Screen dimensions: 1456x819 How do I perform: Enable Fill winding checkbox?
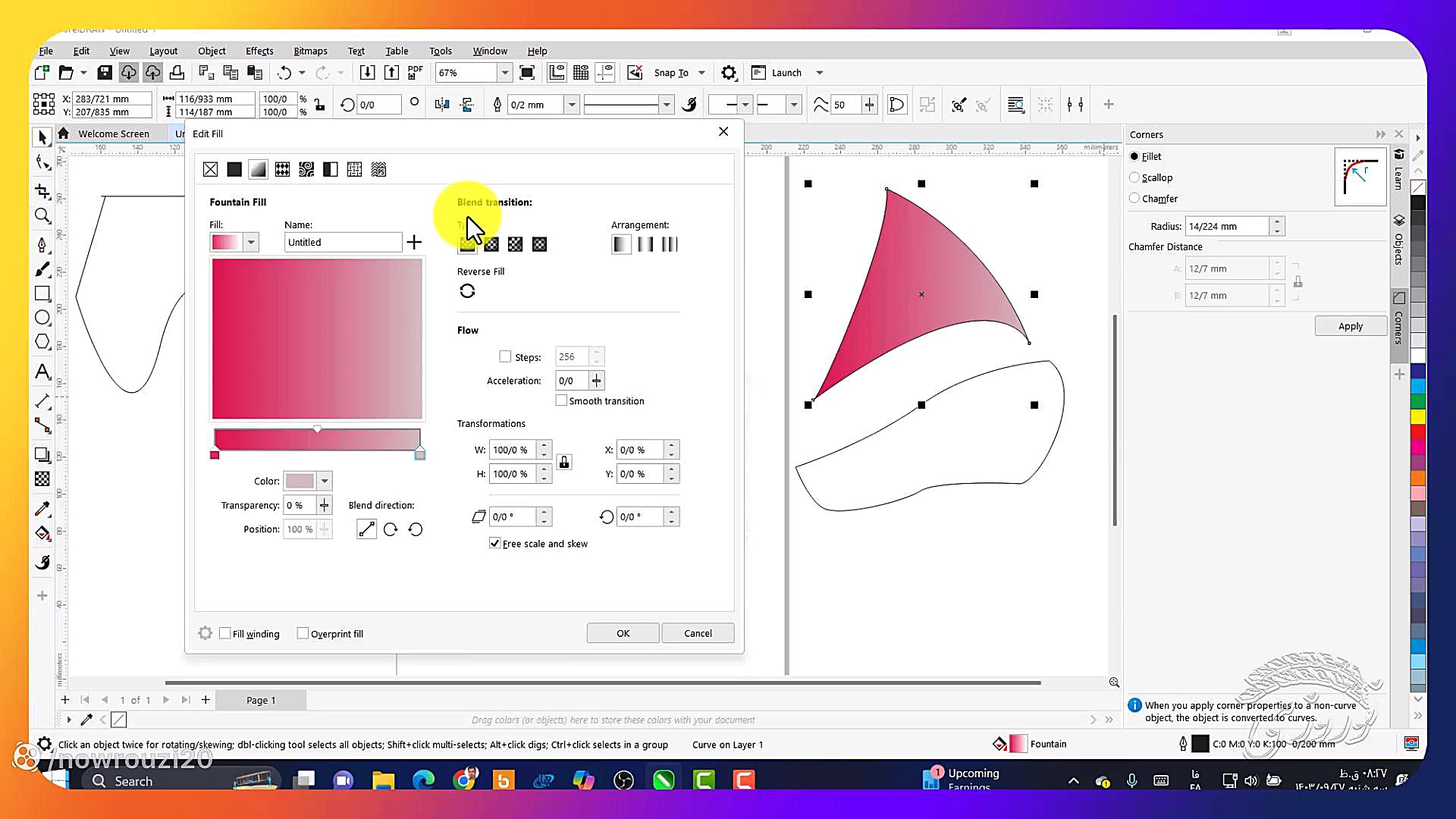[225, 633]
